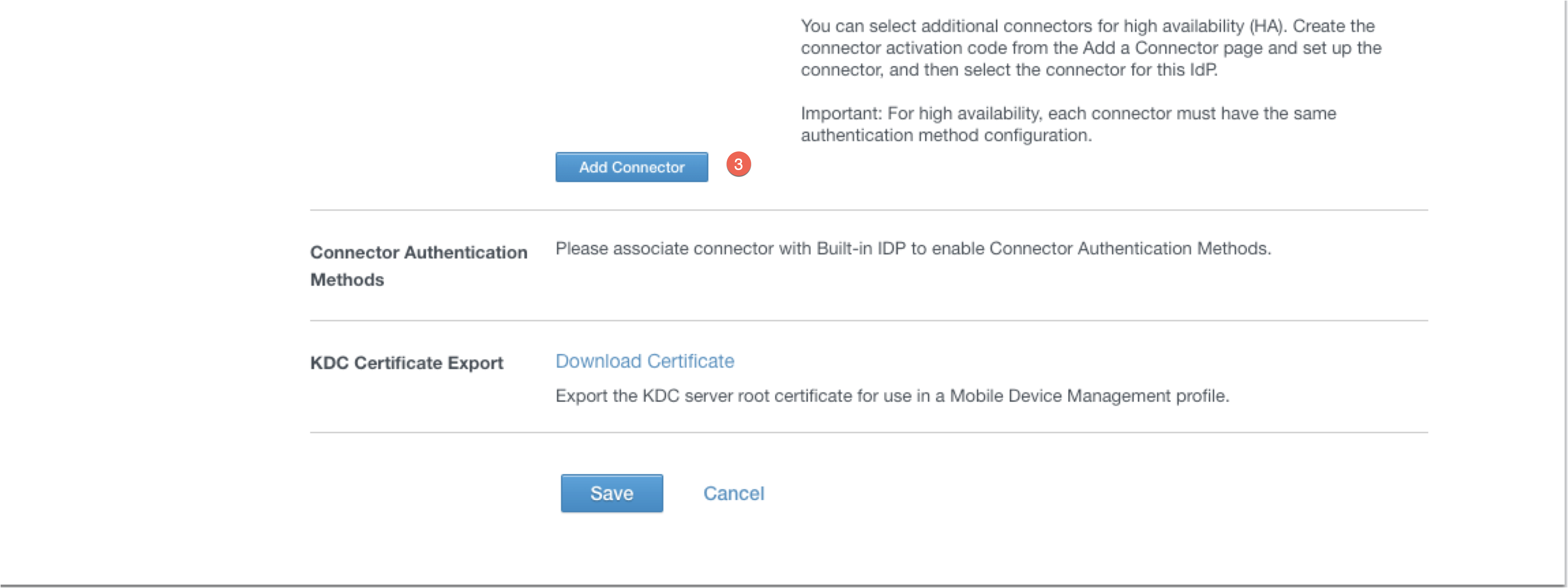Click the blue Add Connector action

point(631,167)
